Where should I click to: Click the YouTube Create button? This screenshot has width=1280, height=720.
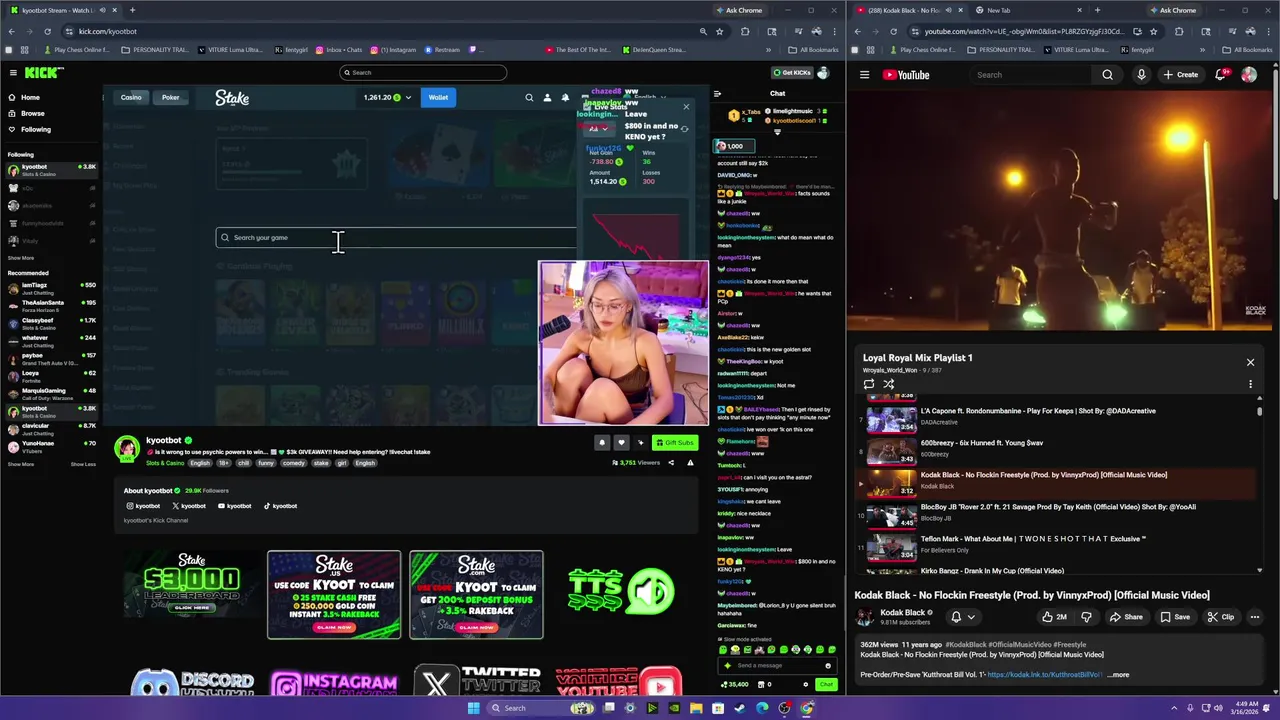1180,75
